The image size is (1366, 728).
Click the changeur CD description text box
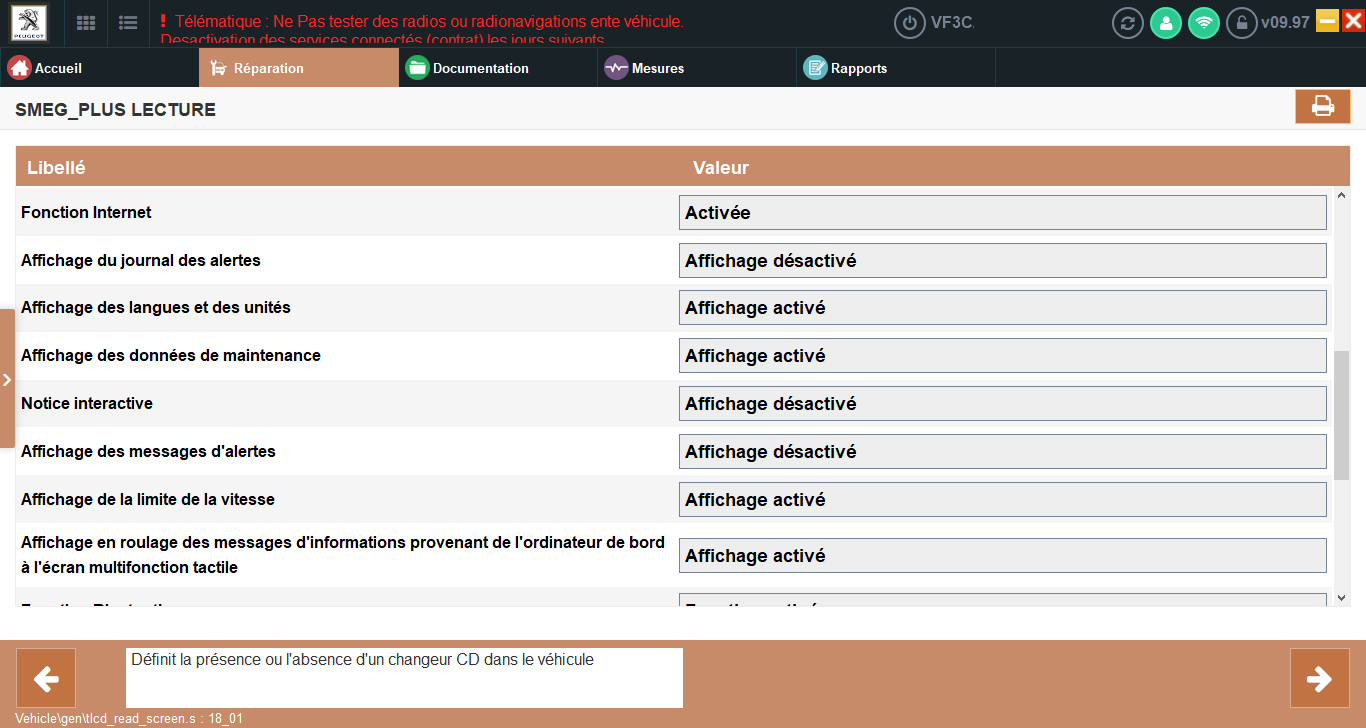click(x=404, y=678)
